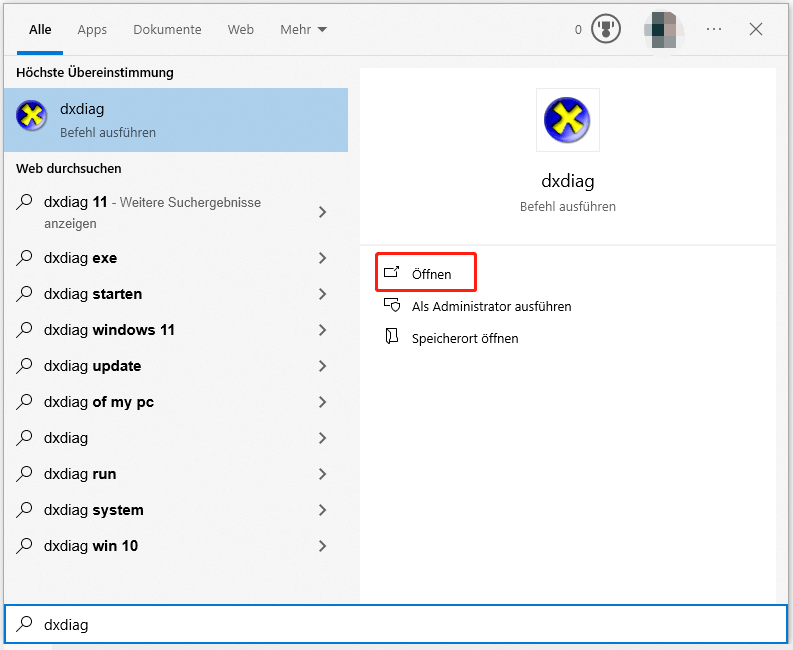Click the search icon beside plain dxdiag suggestion
Screen dimensions: 793x650
24,438
